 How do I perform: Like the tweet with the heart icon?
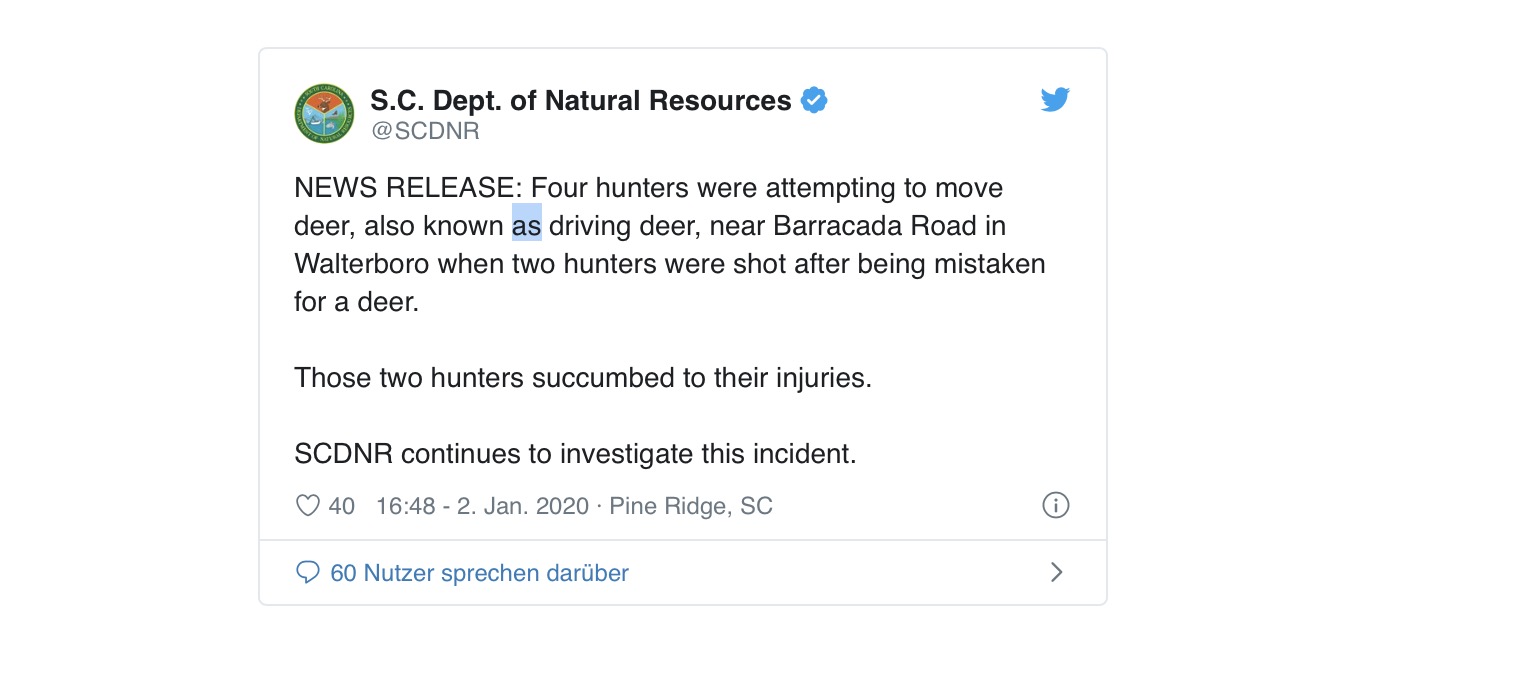point(307,506)
